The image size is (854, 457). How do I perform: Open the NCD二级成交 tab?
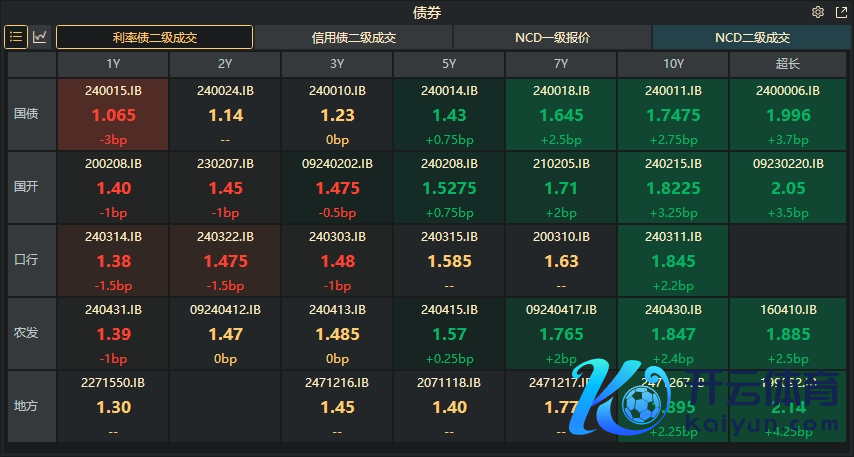pos(751,38)
